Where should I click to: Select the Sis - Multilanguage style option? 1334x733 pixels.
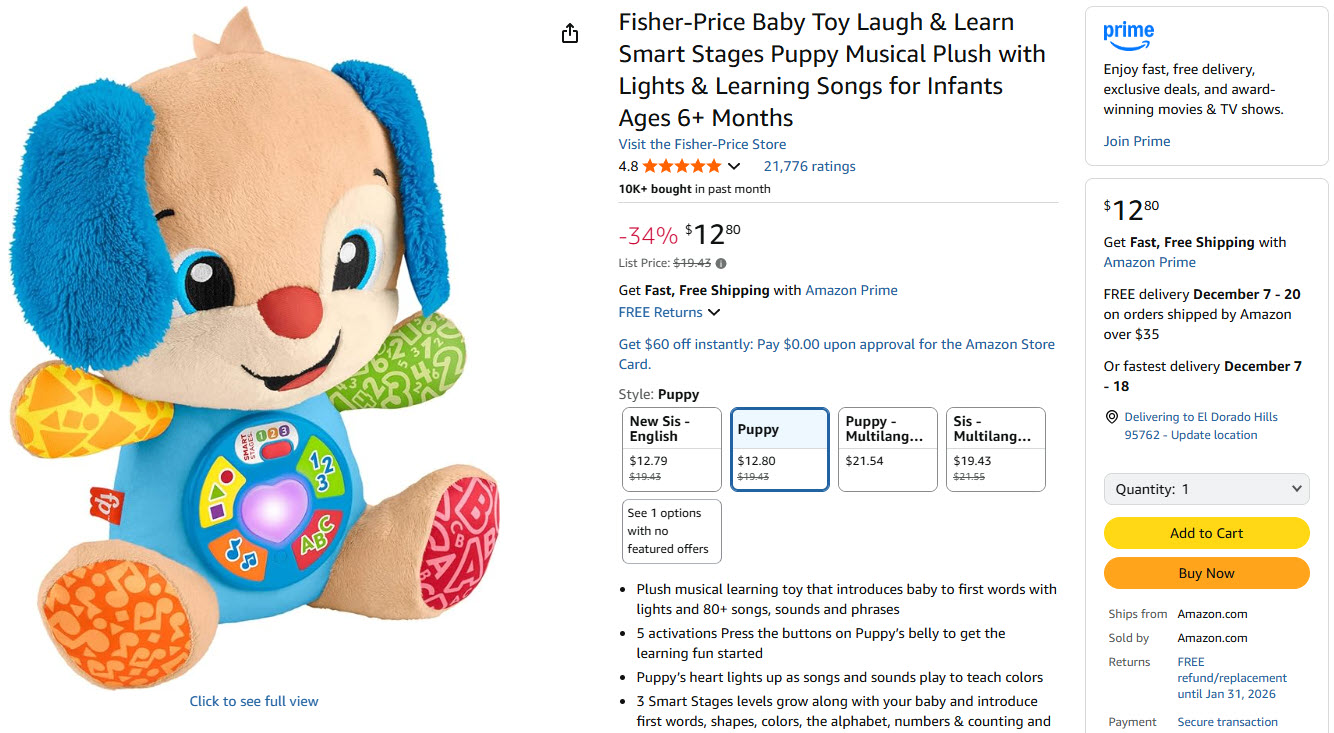(x=995, y=449)
